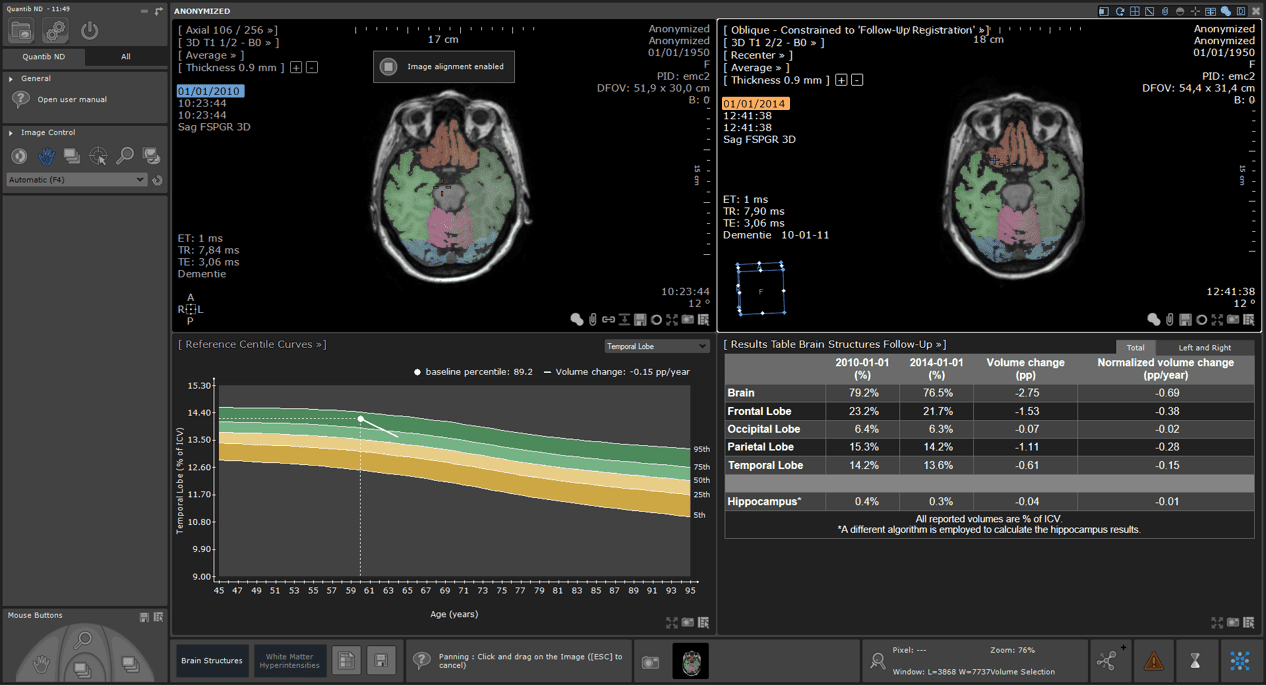Click the paperclip icon in left viewport
This screenshot has height=685, width=1266.
pyautogui.click(x=593, y=320)
